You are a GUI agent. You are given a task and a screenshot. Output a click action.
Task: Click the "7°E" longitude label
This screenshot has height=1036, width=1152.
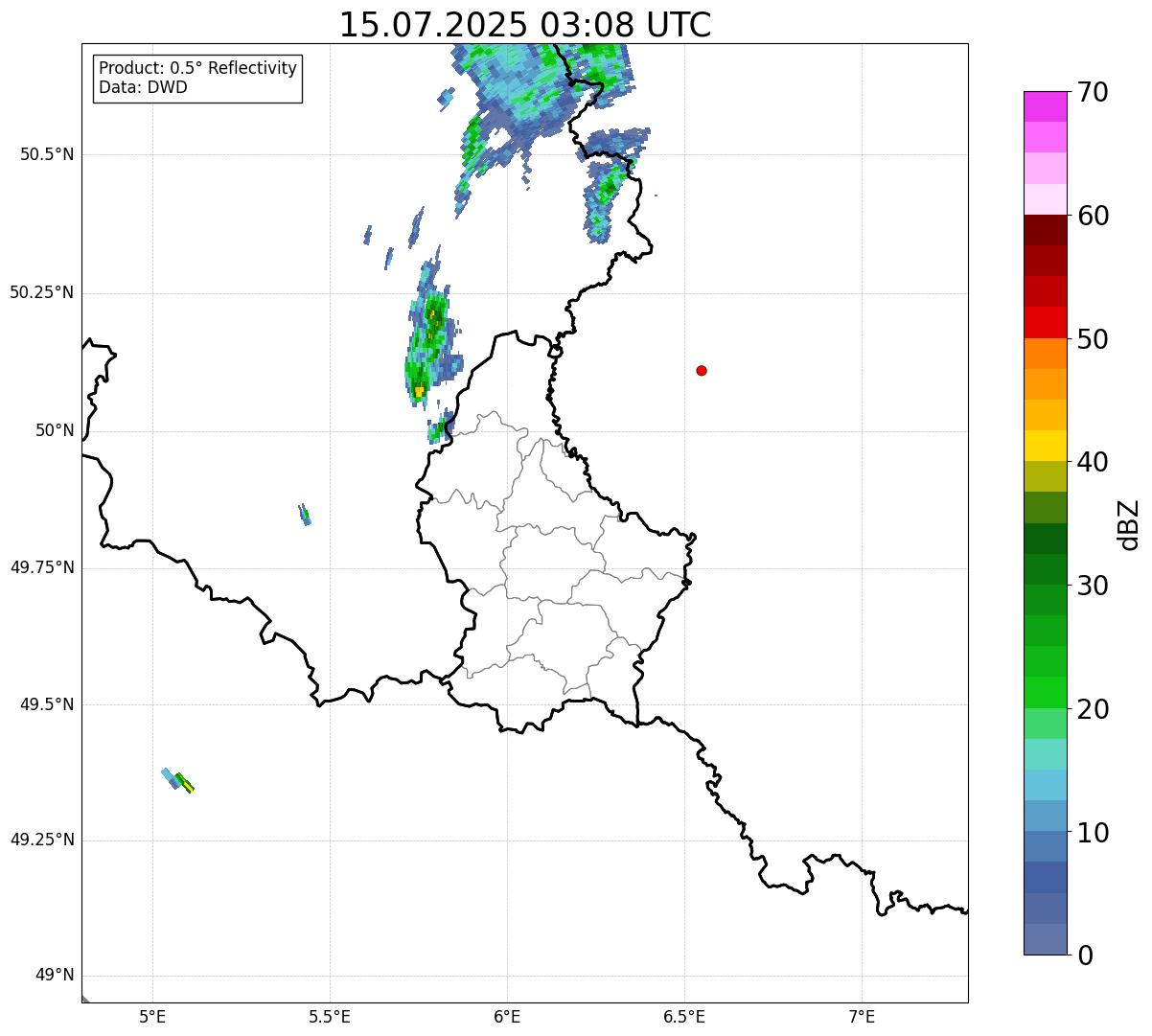pyautogui.click(x=862, y=1016)
